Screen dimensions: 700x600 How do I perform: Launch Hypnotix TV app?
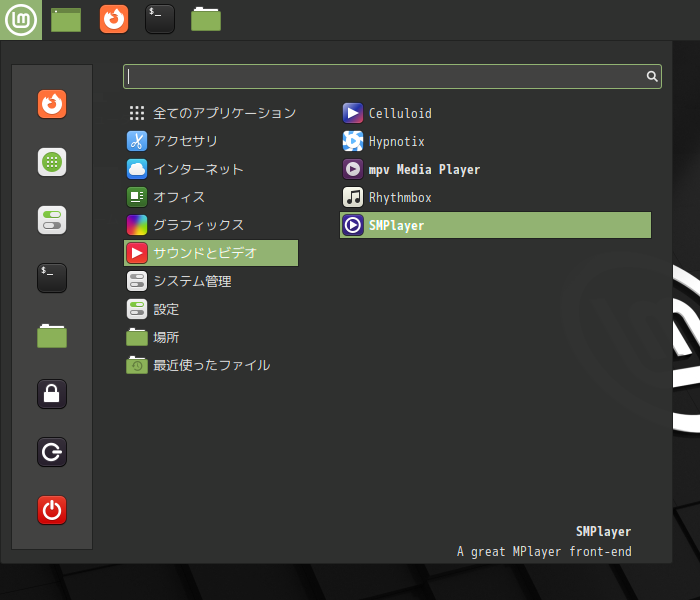(495, 141)
